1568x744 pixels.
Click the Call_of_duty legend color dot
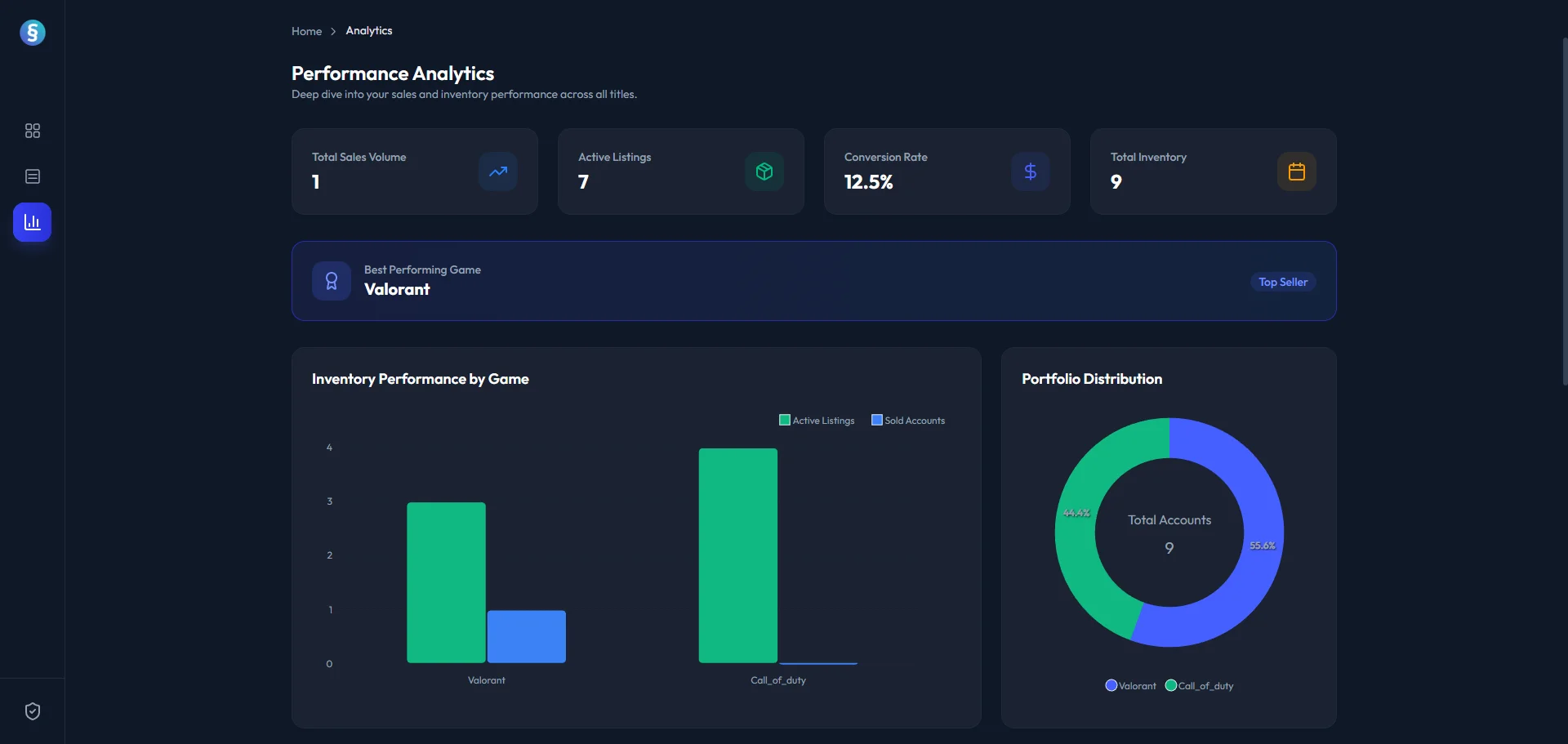1172,685
